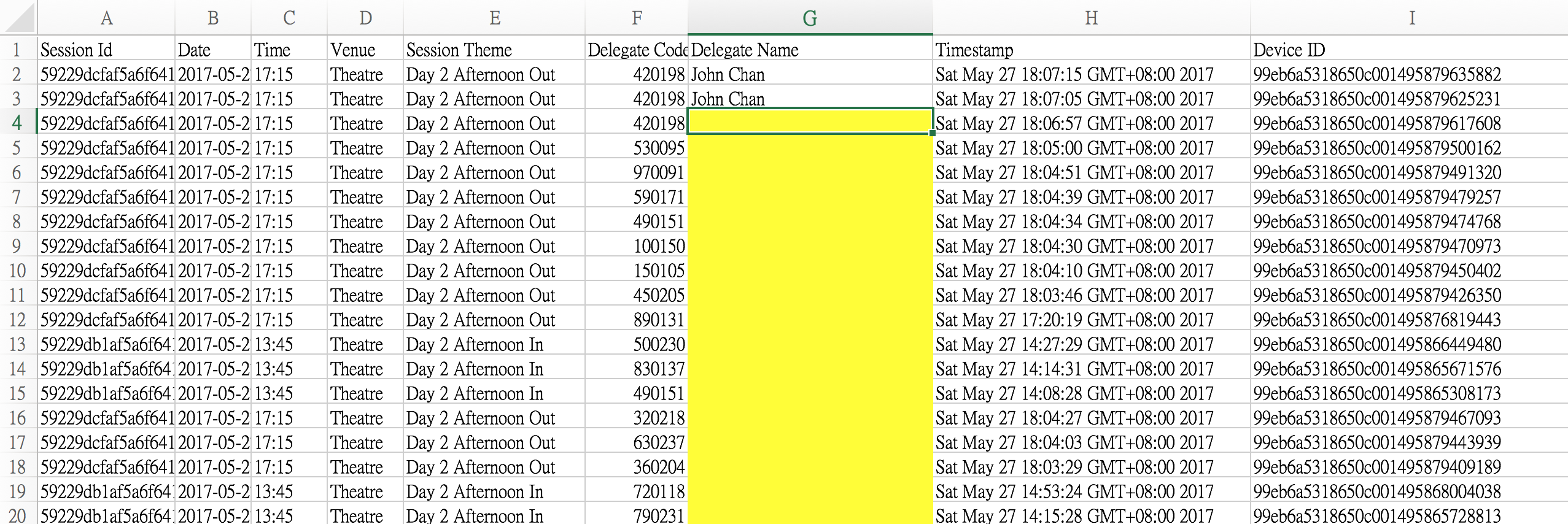Select the column I header
Screen dimensions: 1568x524
(x=1411, y=18)
